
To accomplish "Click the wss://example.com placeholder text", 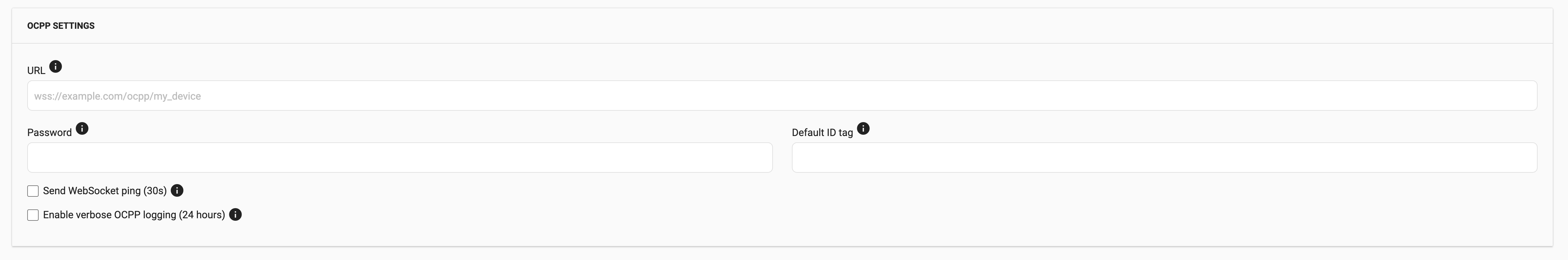I will click(x=117, y=96).
